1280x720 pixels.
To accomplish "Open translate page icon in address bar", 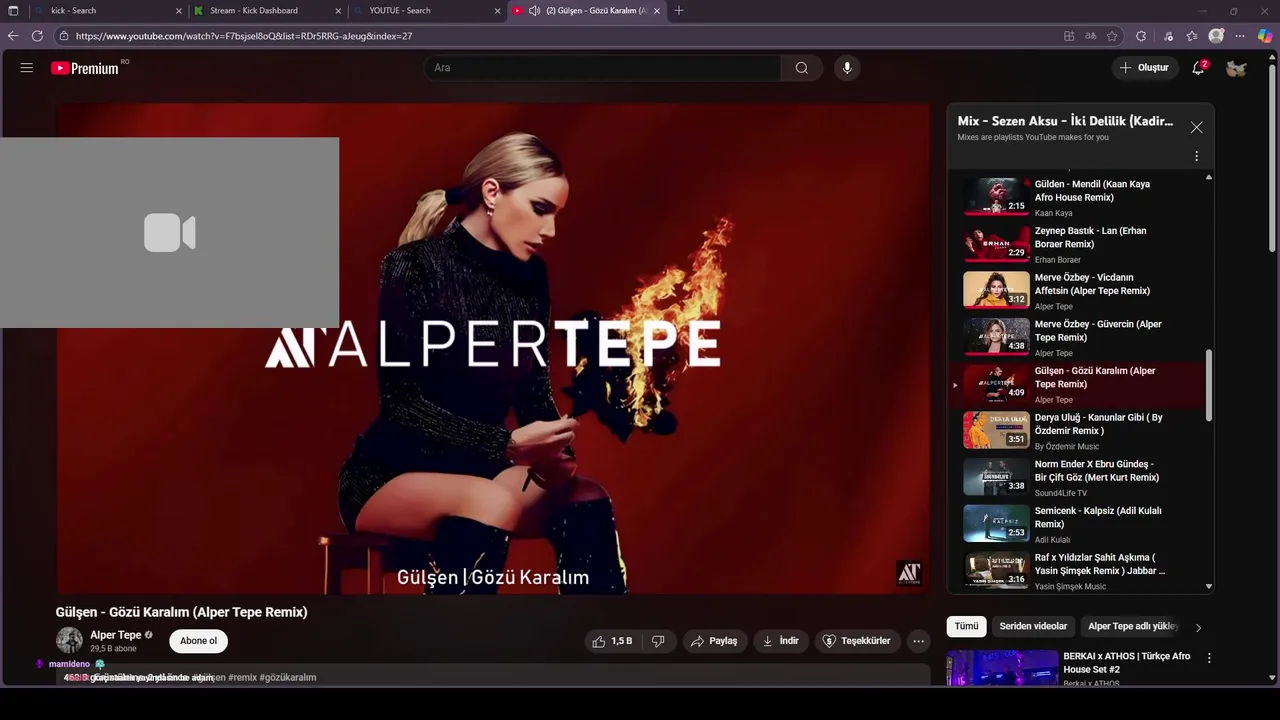I will (1091, 36).
